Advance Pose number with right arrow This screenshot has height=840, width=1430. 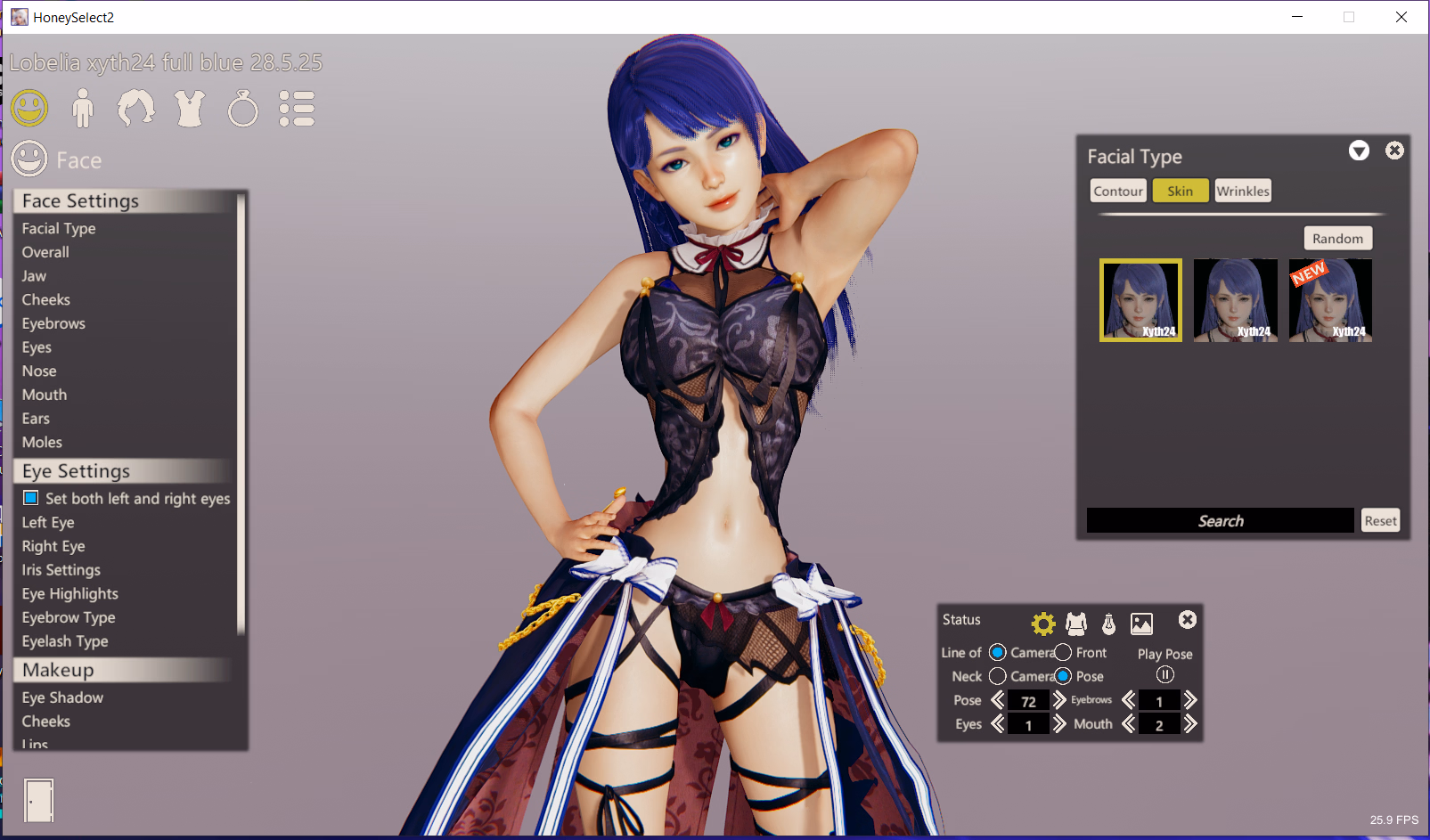[1059, 700]
